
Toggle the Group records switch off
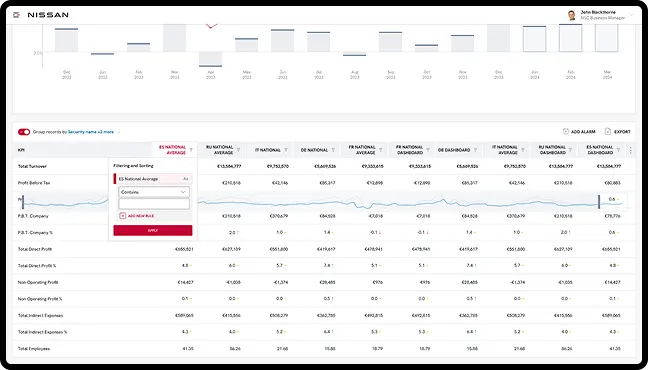point(24,132)
